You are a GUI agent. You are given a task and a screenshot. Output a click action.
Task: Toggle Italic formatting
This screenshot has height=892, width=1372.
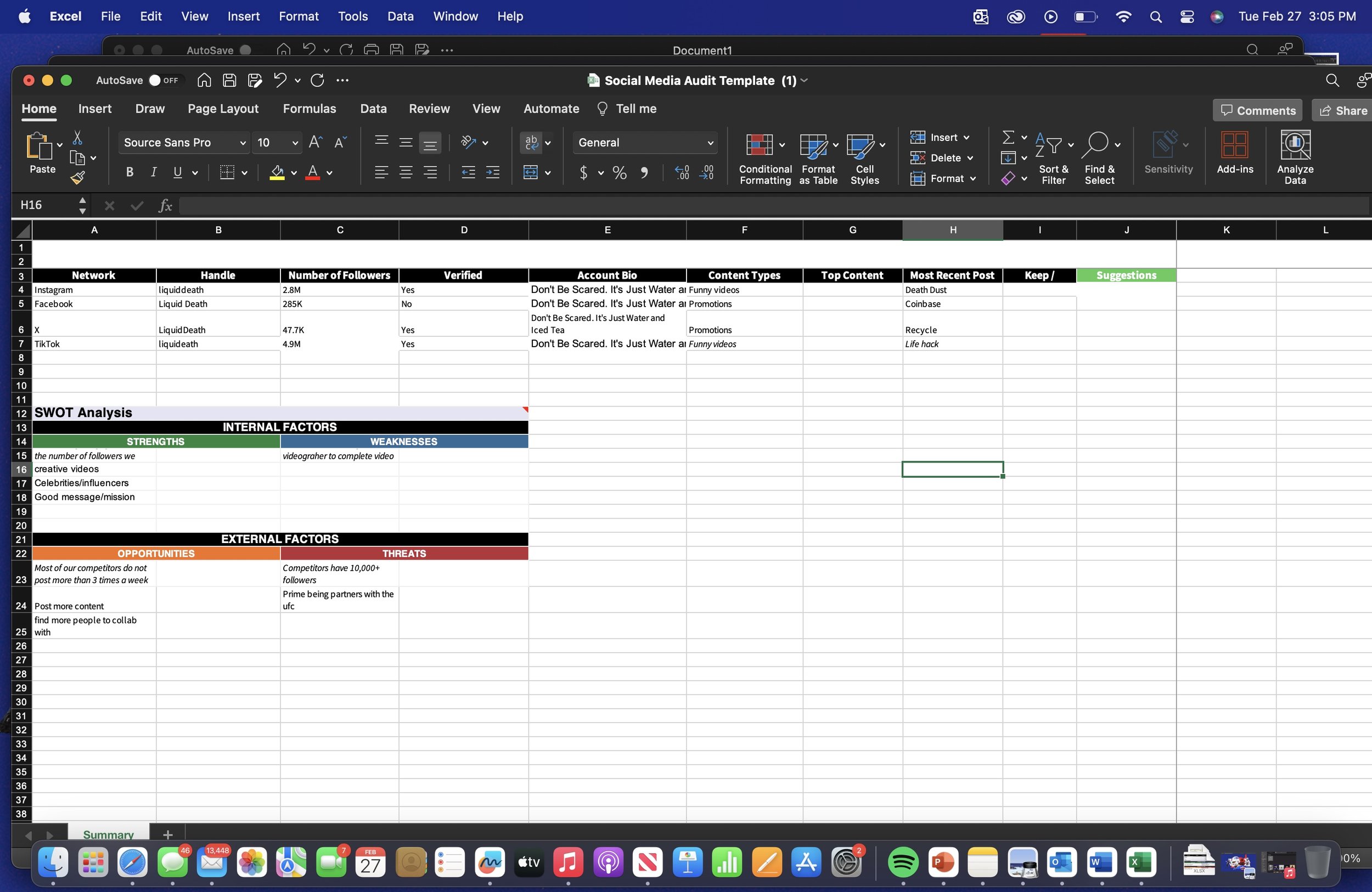[x=153, y=172]
